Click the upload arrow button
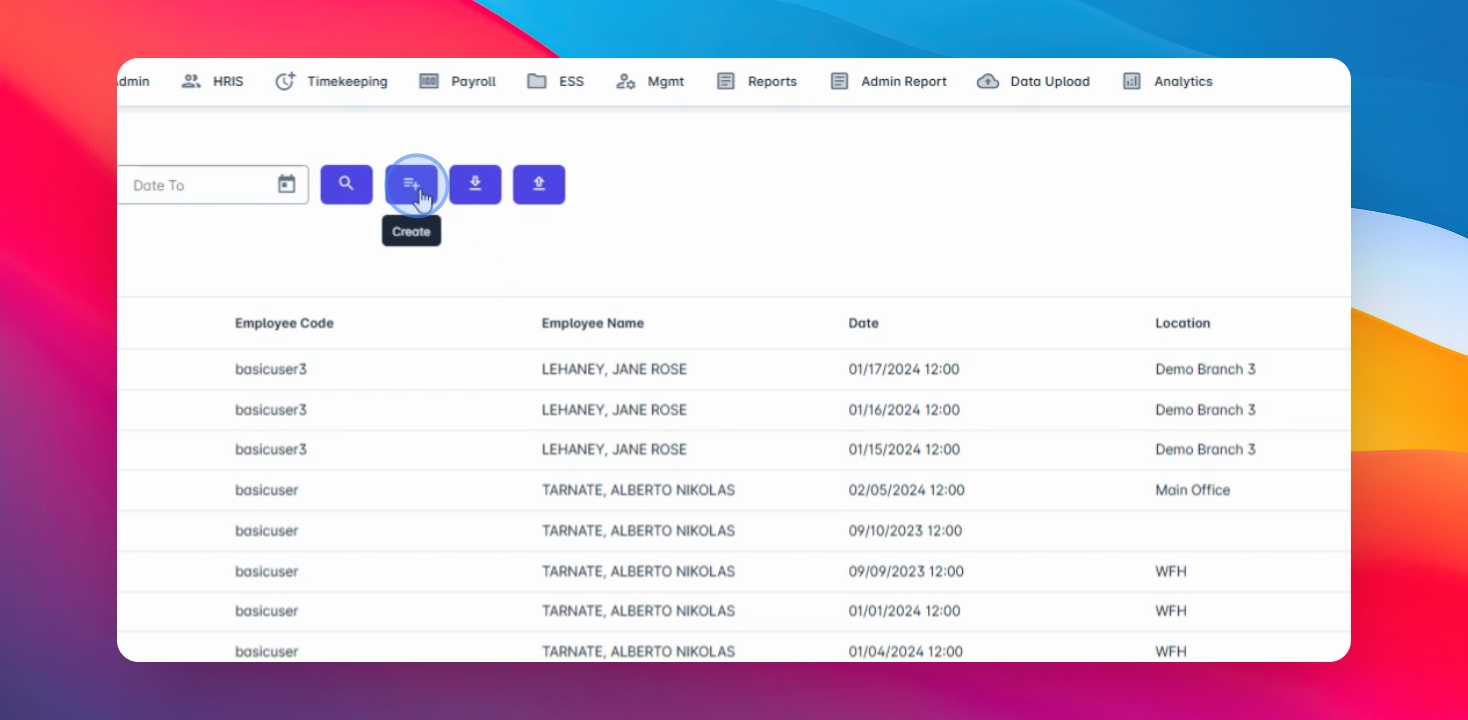Image resolution: width=1468 pixels, height=720 pixels. tap(539, 185)
